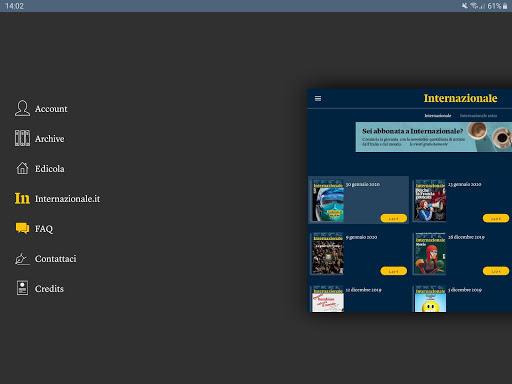Tap the yellow button for 23 gennaio issue
The image size is (512, 384).
point(496,218)
